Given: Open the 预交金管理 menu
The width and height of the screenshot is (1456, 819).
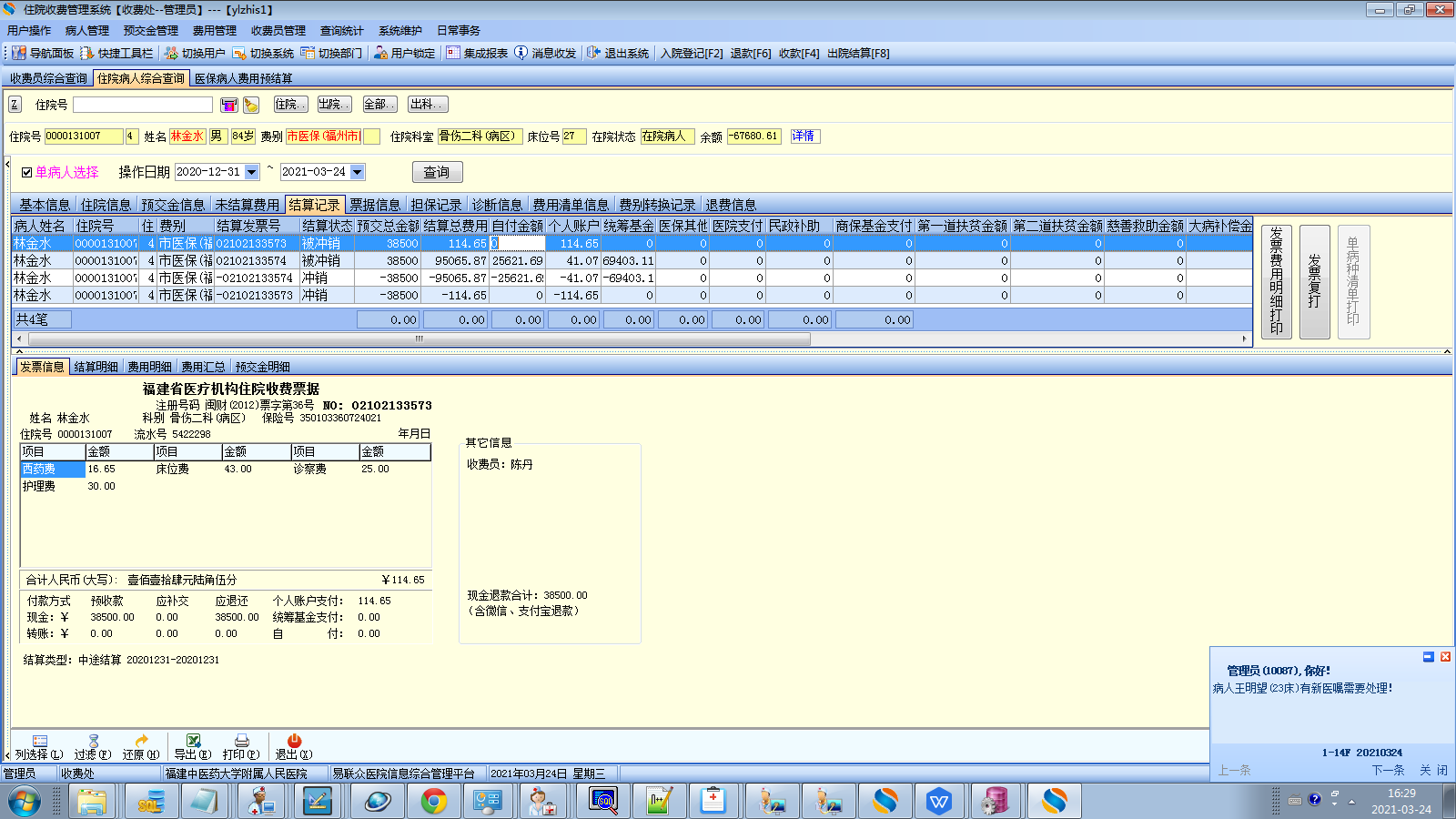Looking at the screenshot, I should point(151,31).
